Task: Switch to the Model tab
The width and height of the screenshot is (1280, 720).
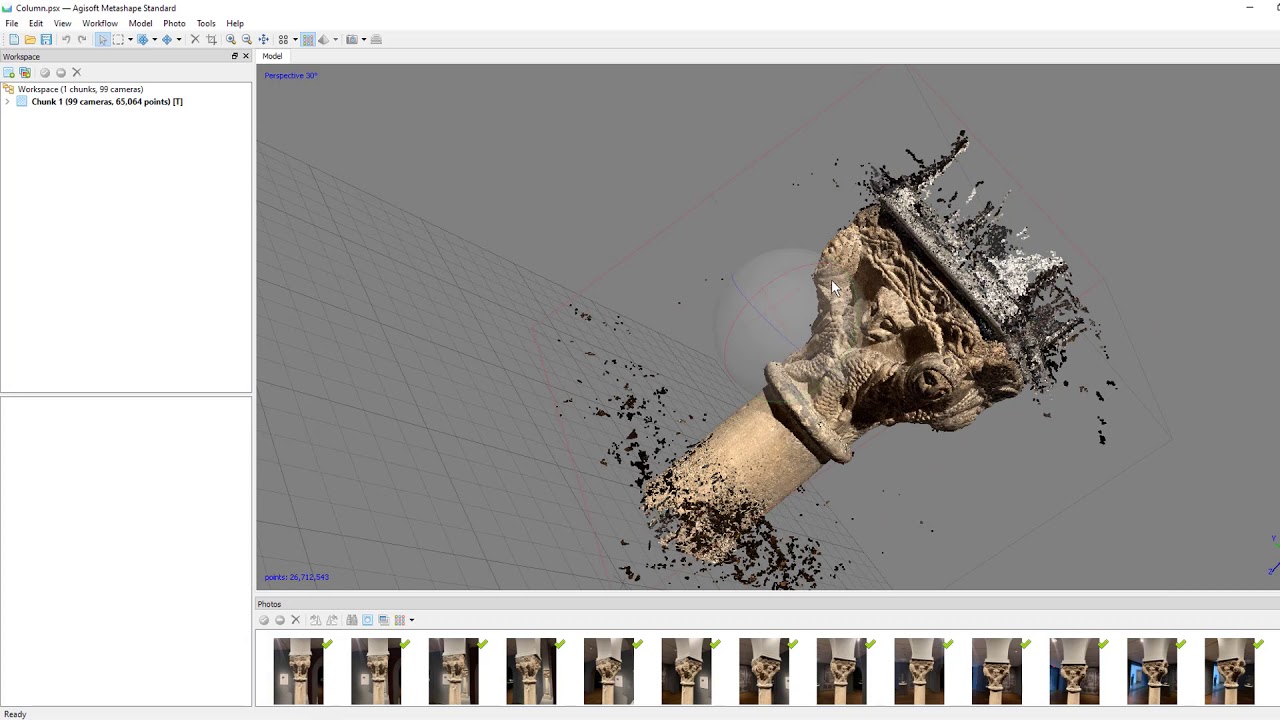Action: [272, 56]
